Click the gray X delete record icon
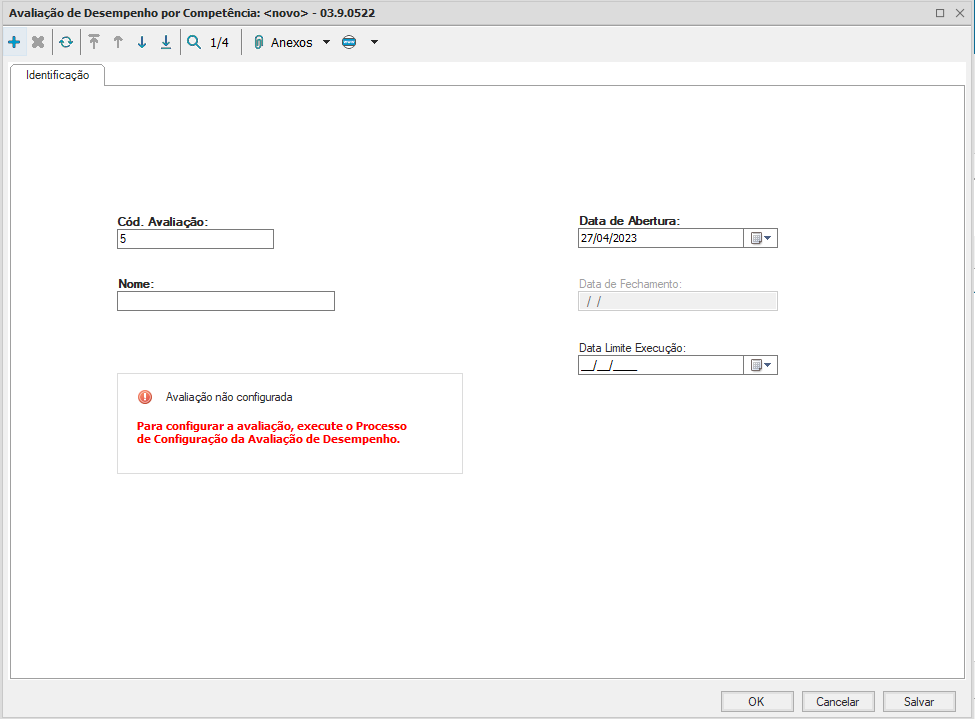The image size is (975, 719). pos(38,43)
